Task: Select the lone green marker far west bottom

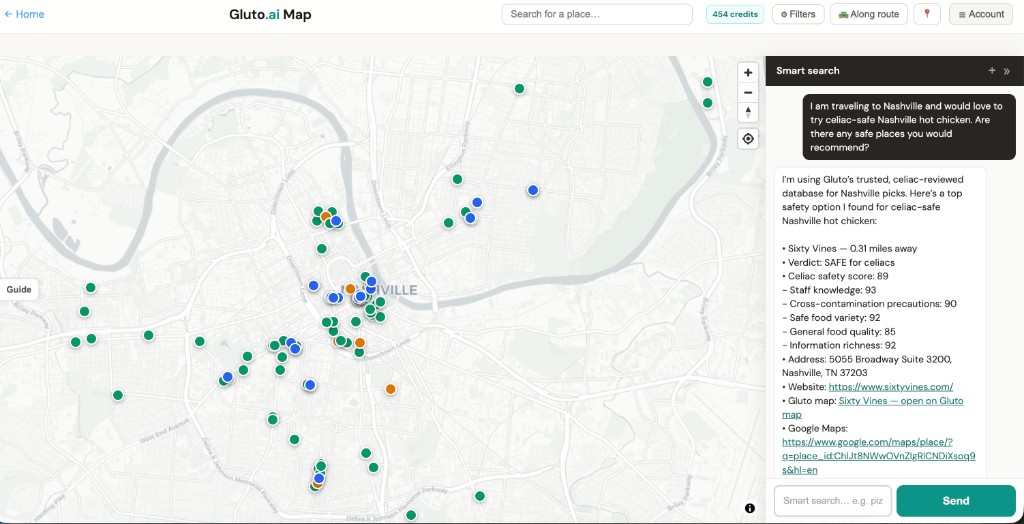Action: (x=118, y=395)
